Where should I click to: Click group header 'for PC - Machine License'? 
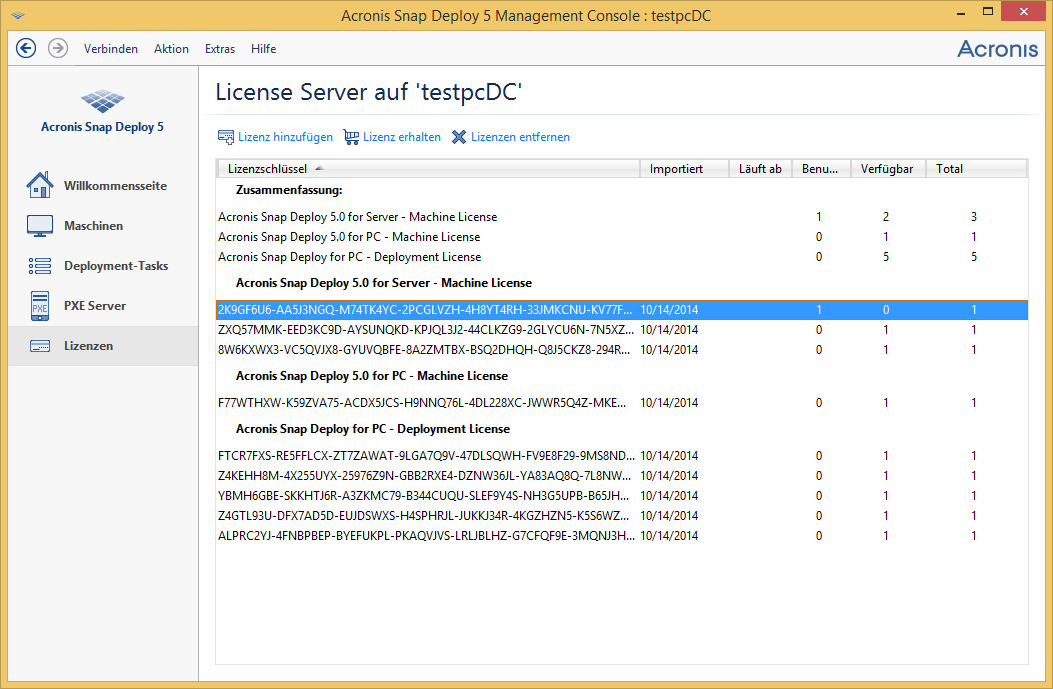pyautogui.click(x=371, y=376)
